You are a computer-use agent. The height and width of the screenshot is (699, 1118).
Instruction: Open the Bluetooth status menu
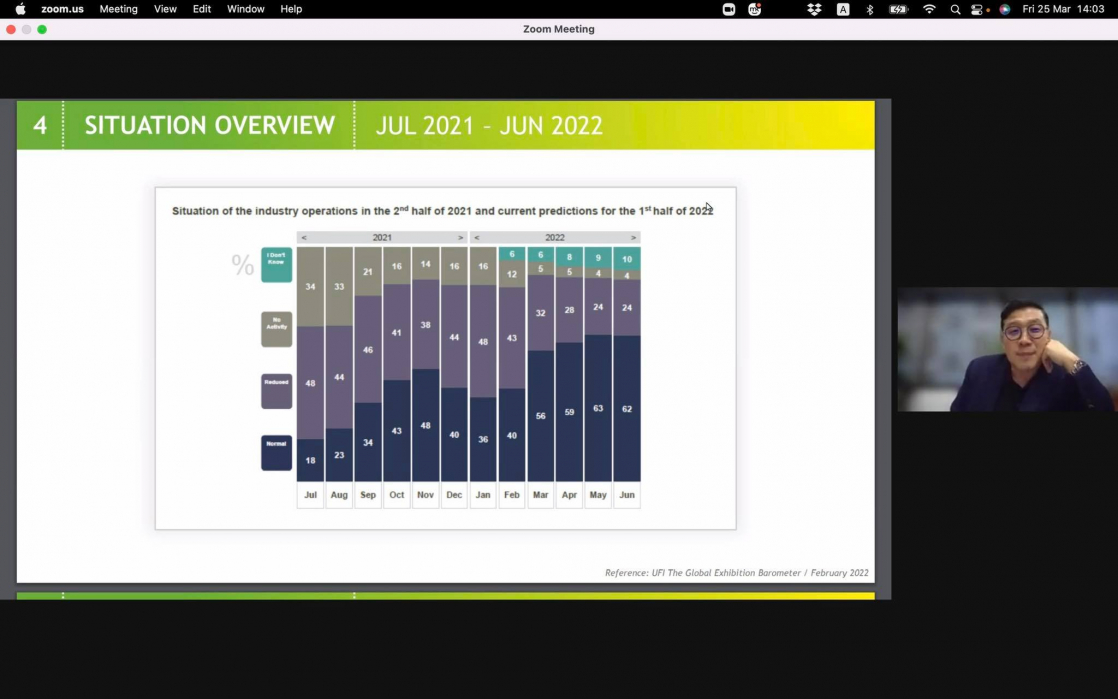click(869, 9)
